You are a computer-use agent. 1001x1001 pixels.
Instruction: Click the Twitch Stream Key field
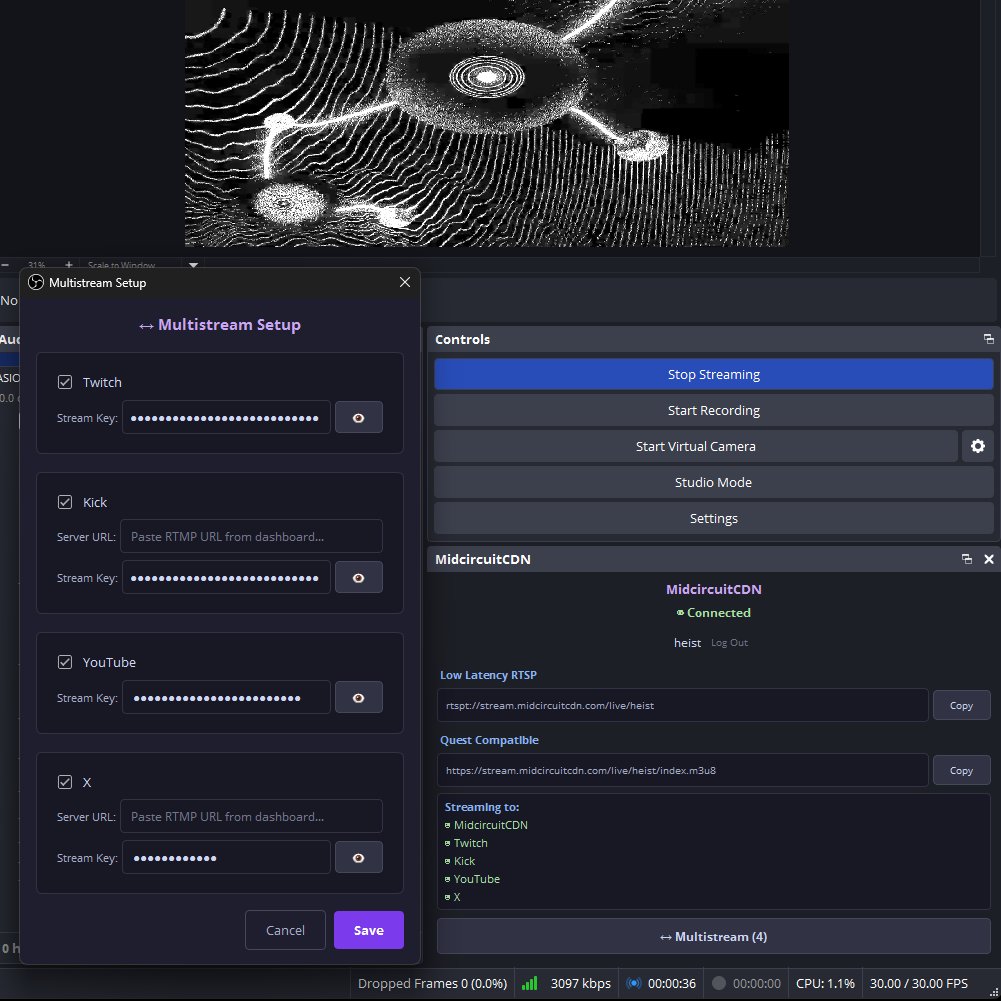tap(227, 418)
